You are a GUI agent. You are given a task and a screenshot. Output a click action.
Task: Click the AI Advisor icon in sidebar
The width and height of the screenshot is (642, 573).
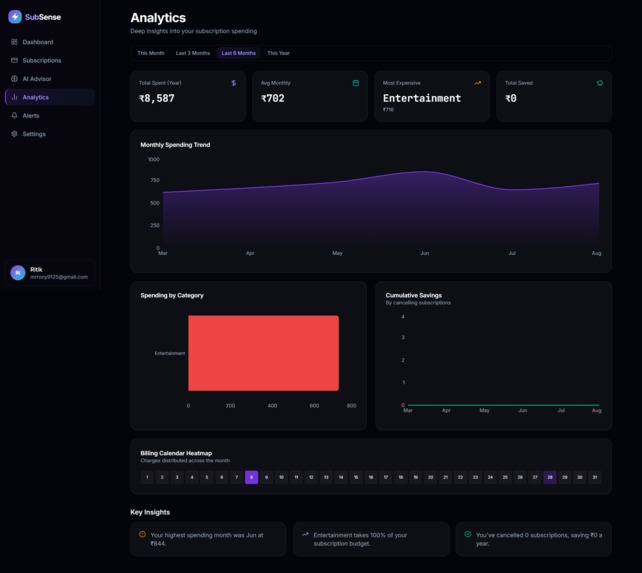coord(14,79)
